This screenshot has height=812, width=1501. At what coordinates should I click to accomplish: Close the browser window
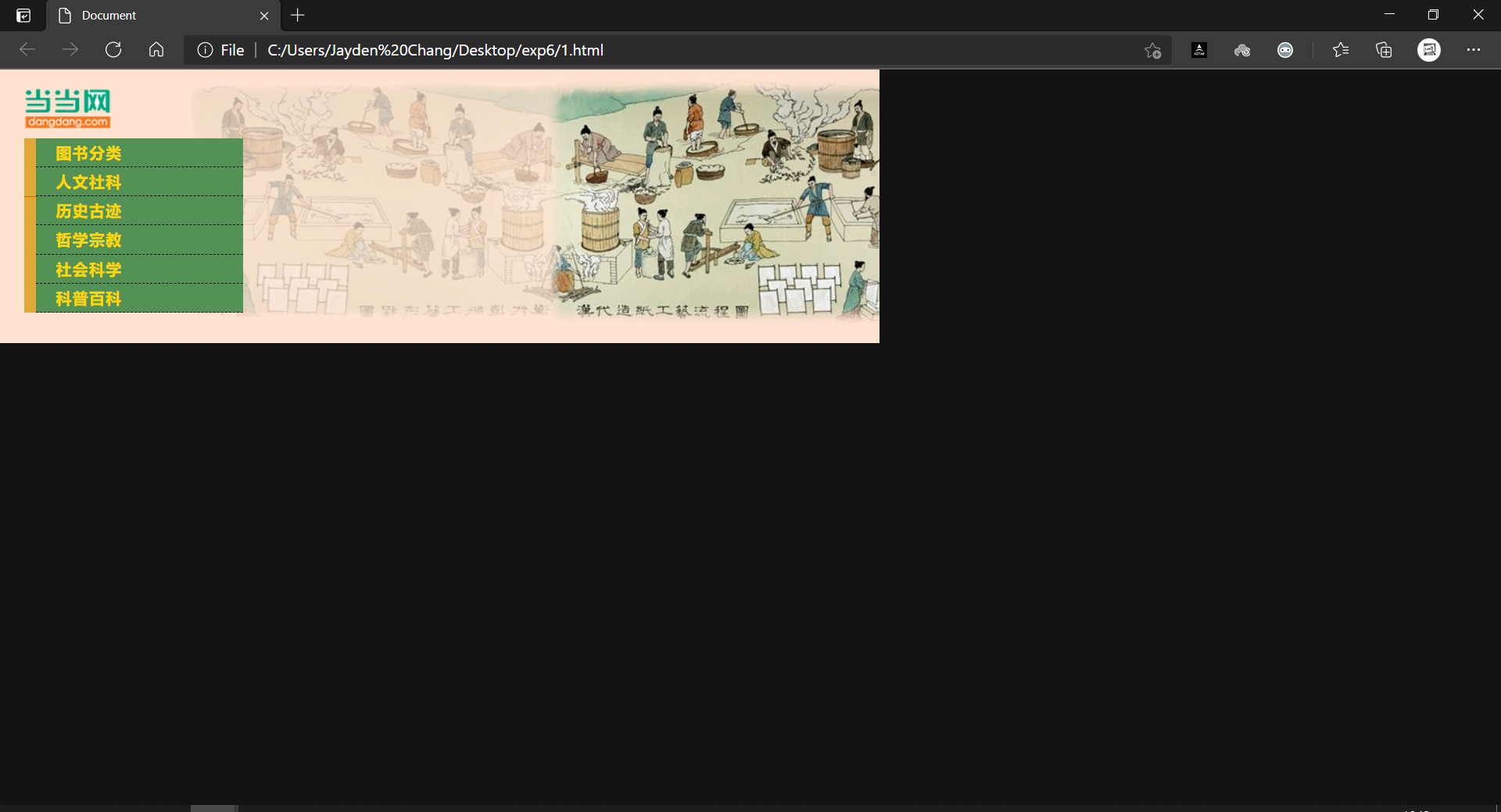1478,15
